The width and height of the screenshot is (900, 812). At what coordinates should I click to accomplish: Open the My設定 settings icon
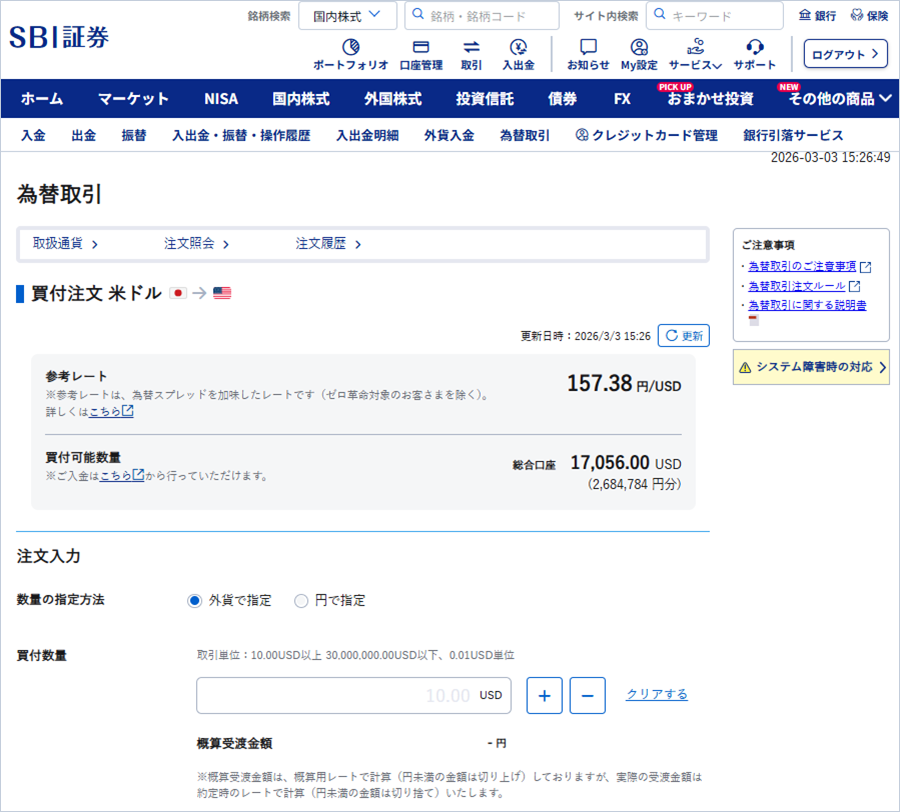point(639,47)
